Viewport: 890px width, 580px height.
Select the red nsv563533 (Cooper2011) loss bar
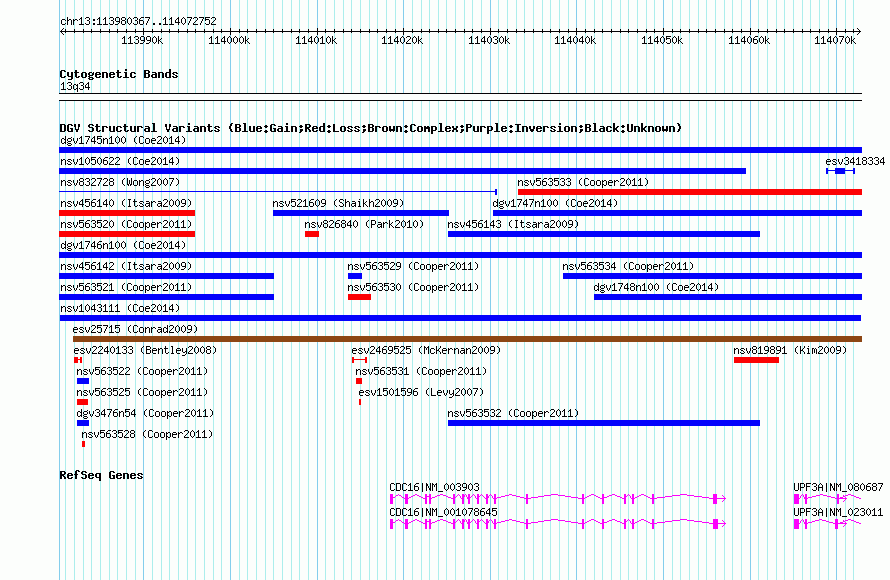click(690, 192)
